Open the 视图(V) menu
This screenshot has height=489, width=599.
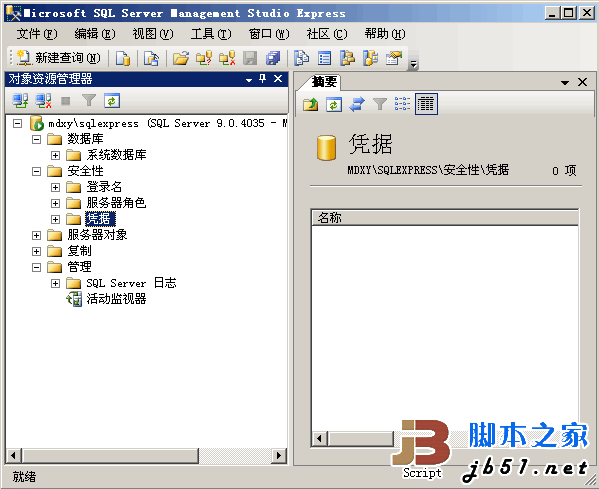tap(153, 34)
